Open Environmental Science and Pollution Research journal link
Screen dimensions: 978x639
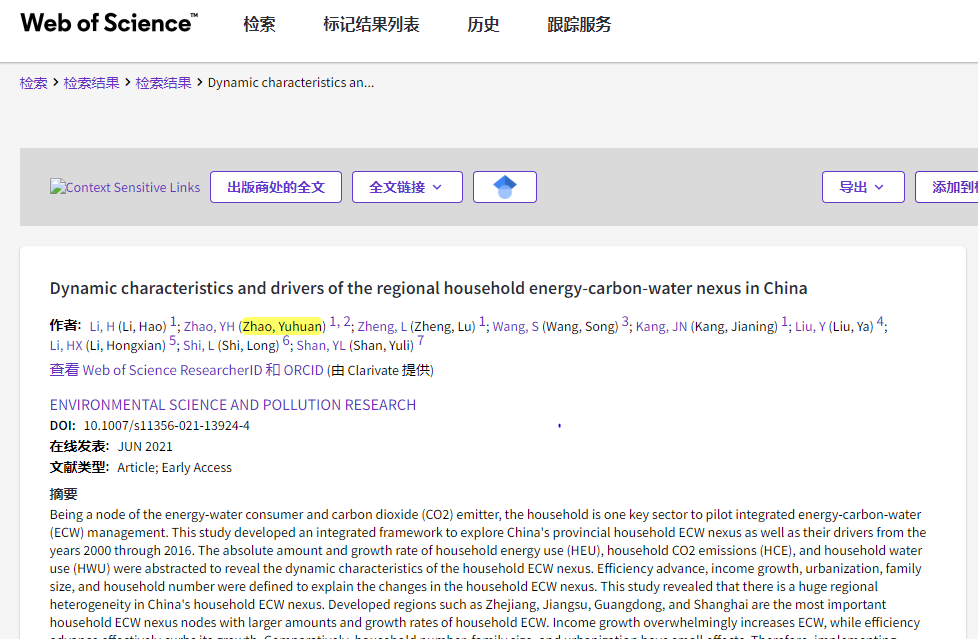tap(232, 405)
